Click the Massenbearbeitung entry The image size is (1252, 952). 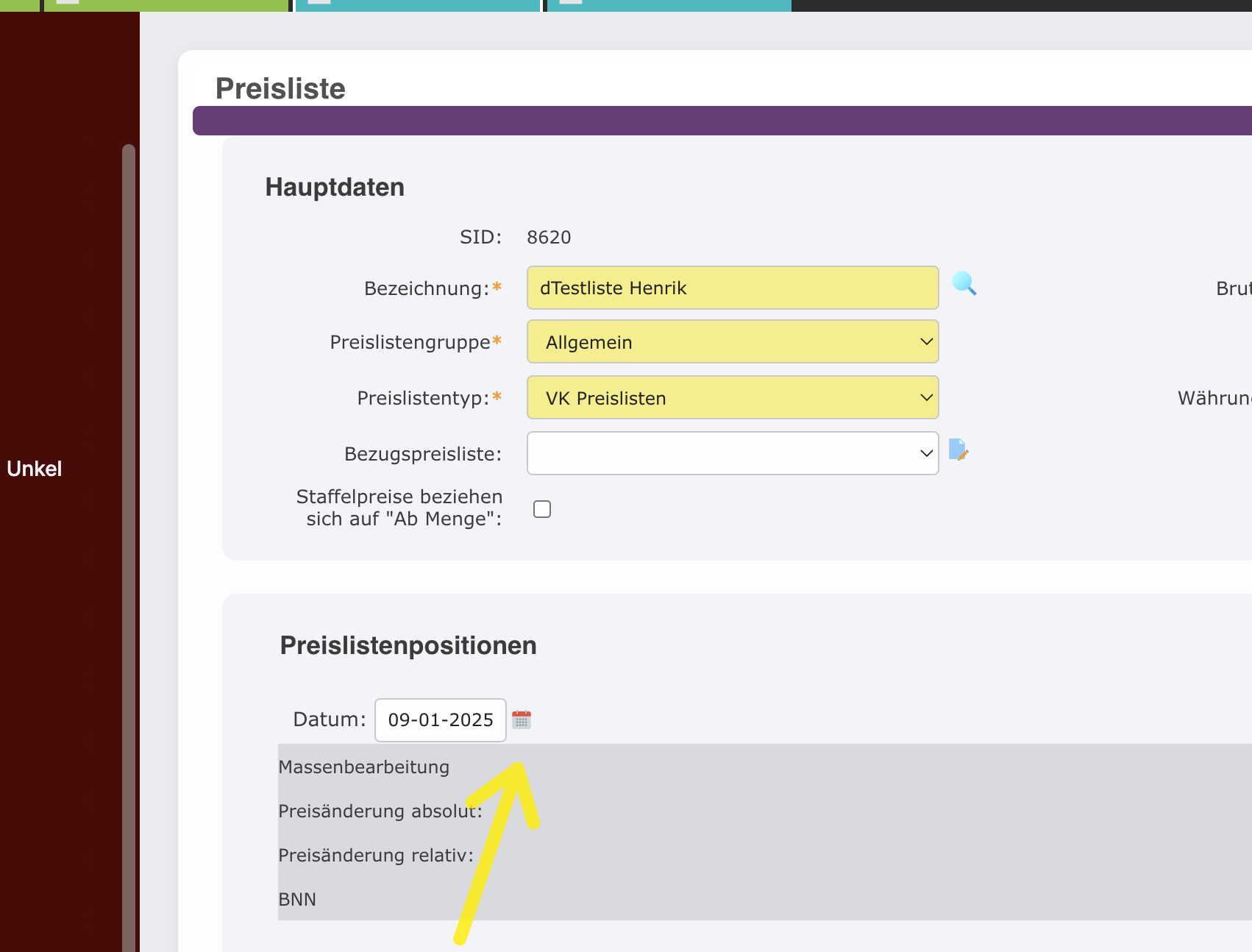(364, 767)
